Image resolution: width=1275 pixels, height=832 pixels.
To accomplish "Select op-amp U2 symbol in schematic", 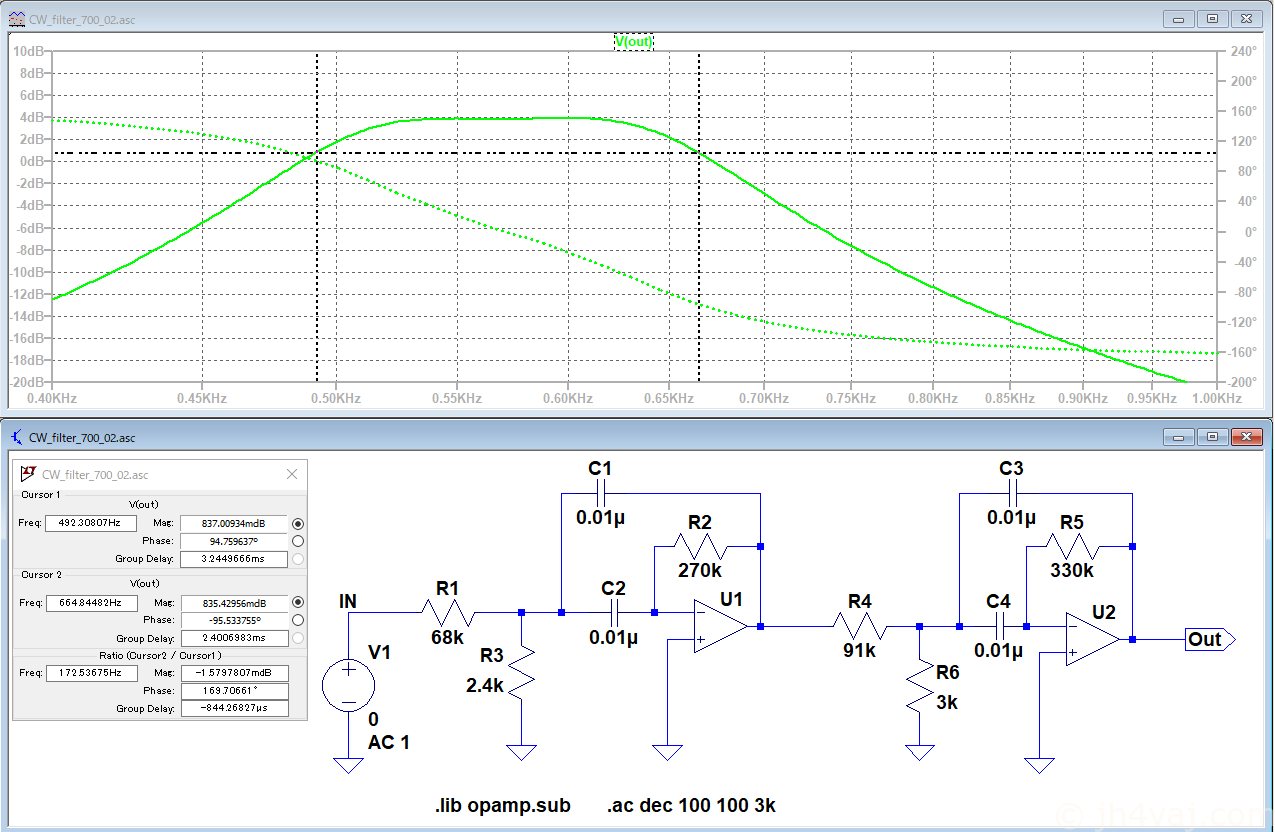I will point(1092,638).
